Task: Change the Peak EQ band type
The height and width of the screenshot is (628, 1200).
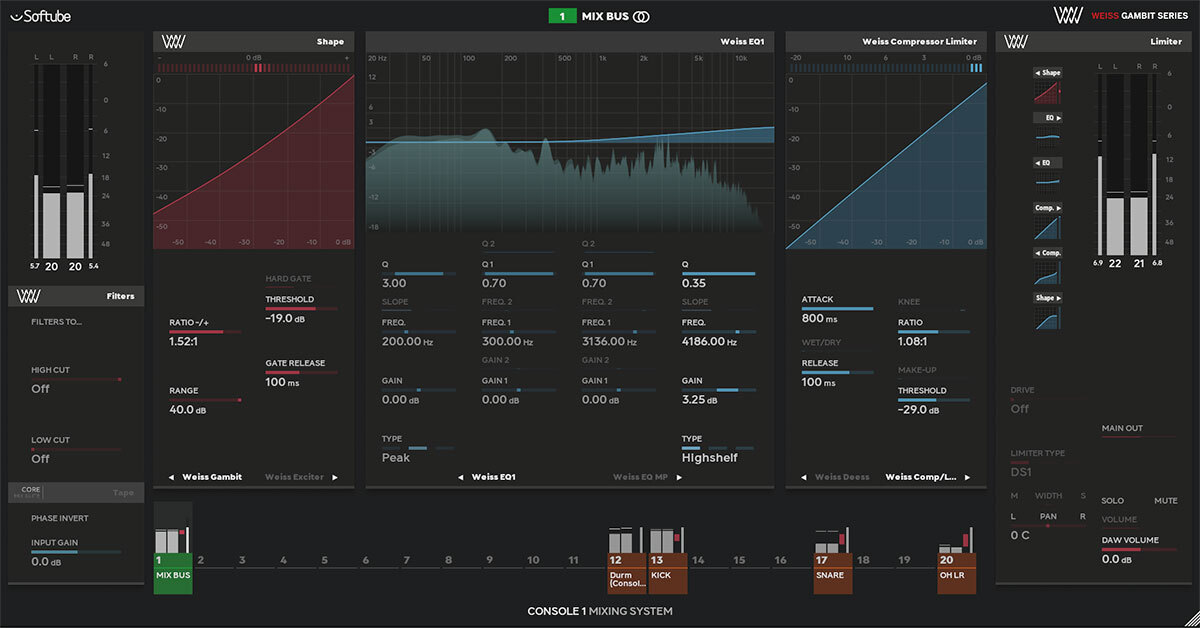Action: pos(417,448)
